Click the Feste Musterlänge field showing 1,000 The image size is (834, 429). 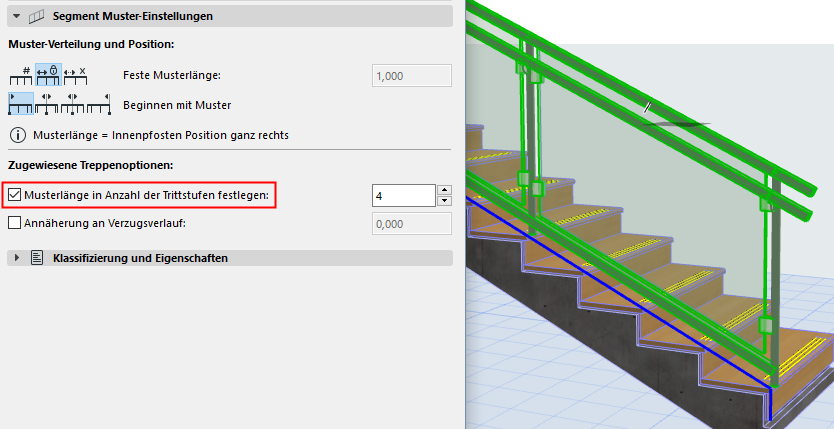tap(412, 76)
